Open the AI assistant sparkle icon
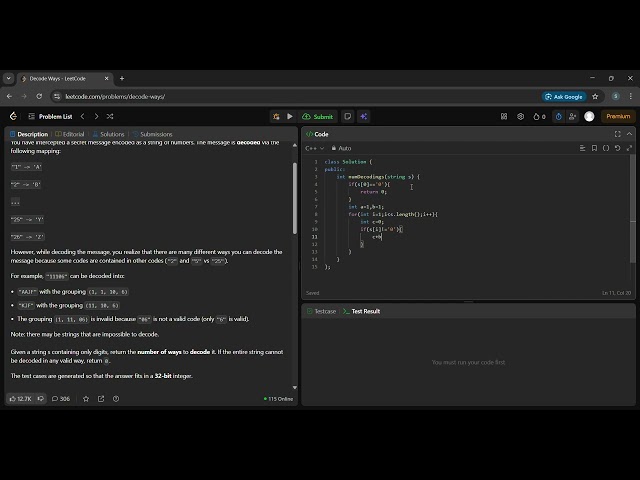 pyautogui.click(x=363, y=116)
